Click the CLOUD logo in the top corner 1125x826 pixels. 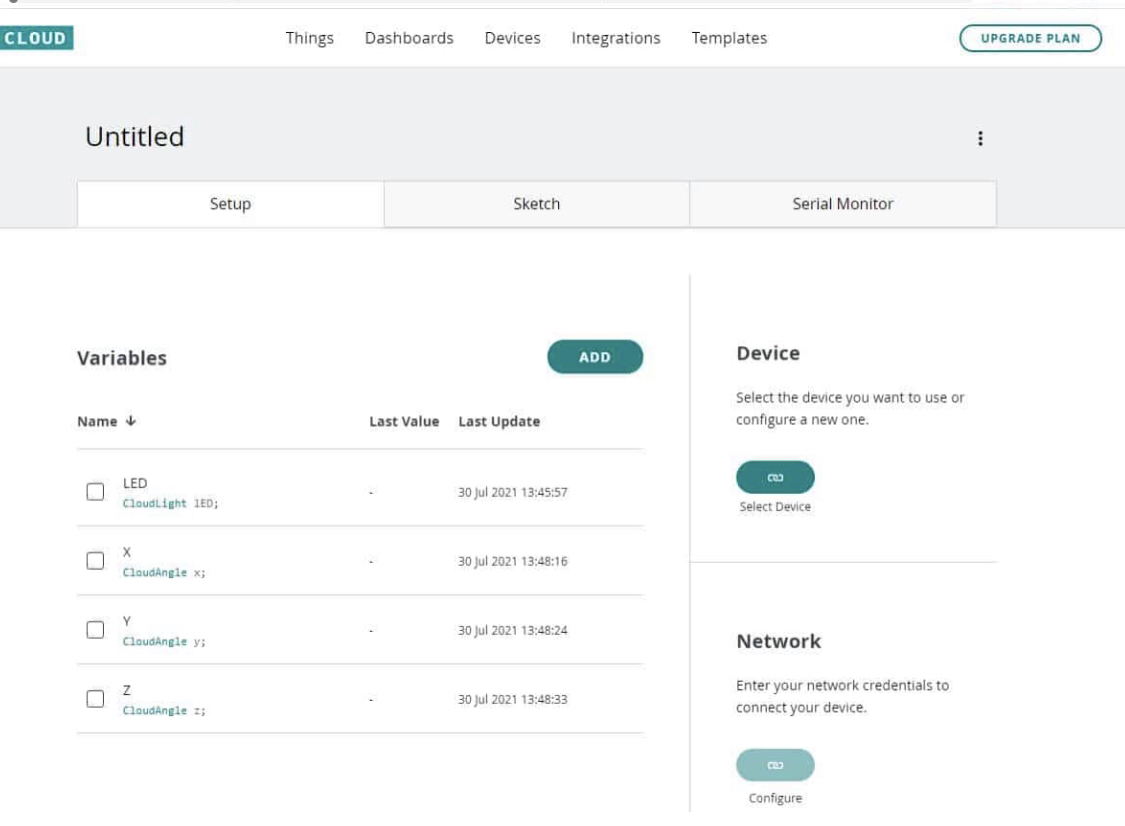pyautogui.click(x=36, y=36)
